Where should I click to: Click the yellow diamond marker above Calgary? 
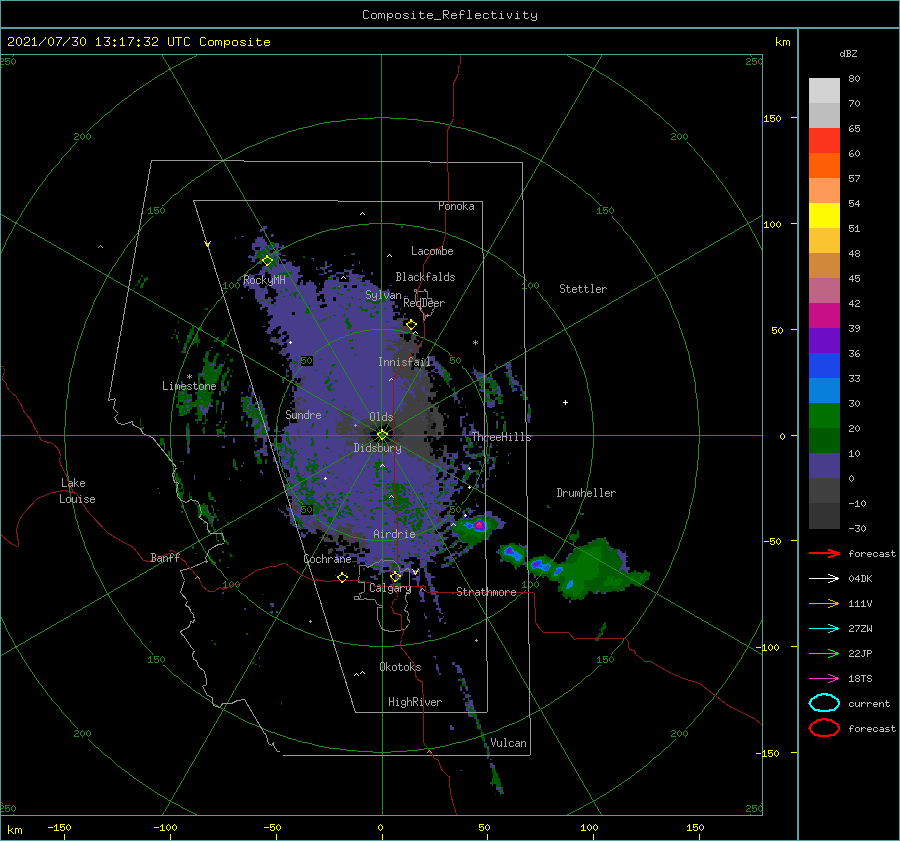pyautogui.click(x=395, y=576)
